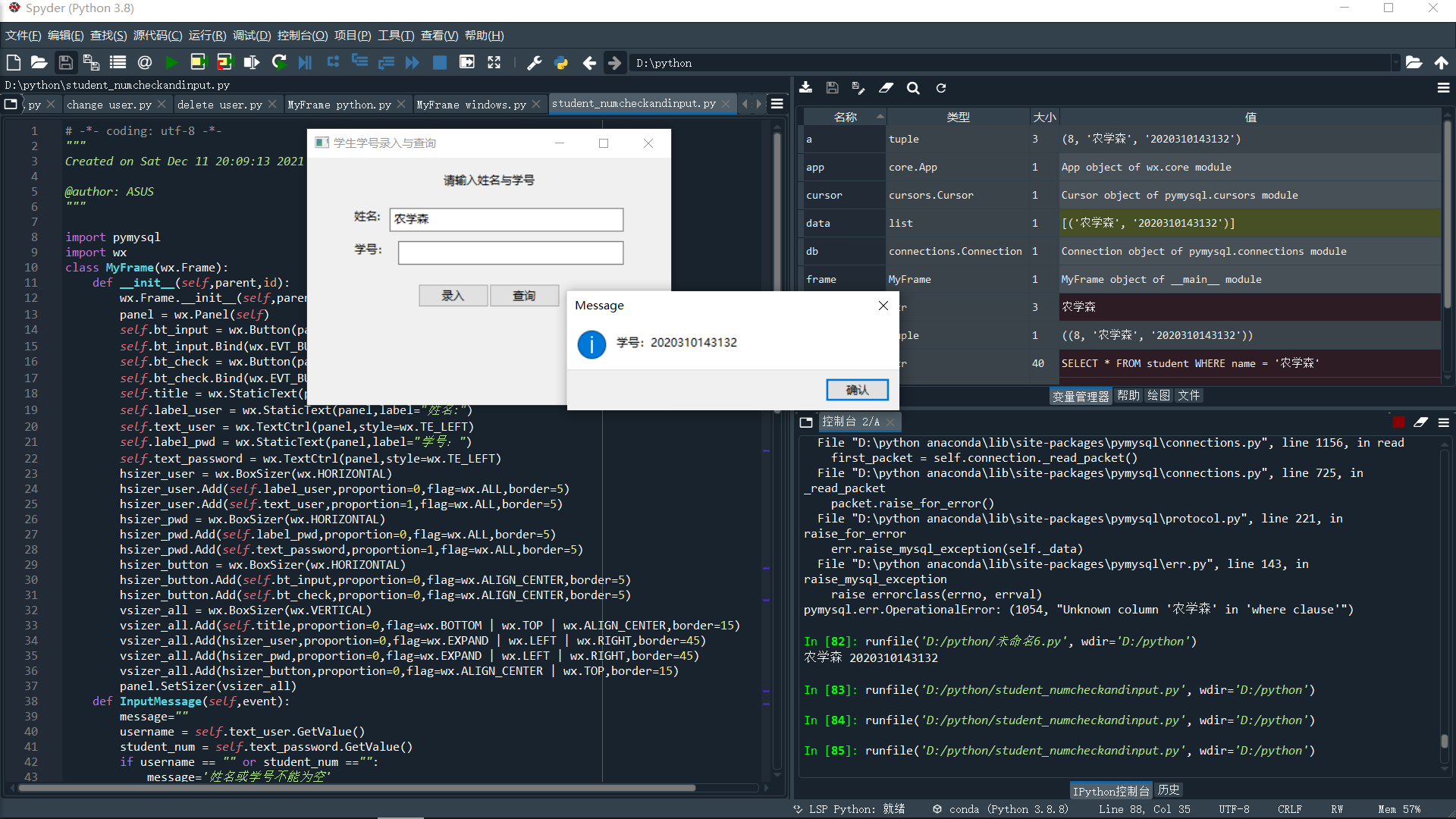
Task: Switch to MyFrame windows.py editor tab
Action: pos(471,105)
